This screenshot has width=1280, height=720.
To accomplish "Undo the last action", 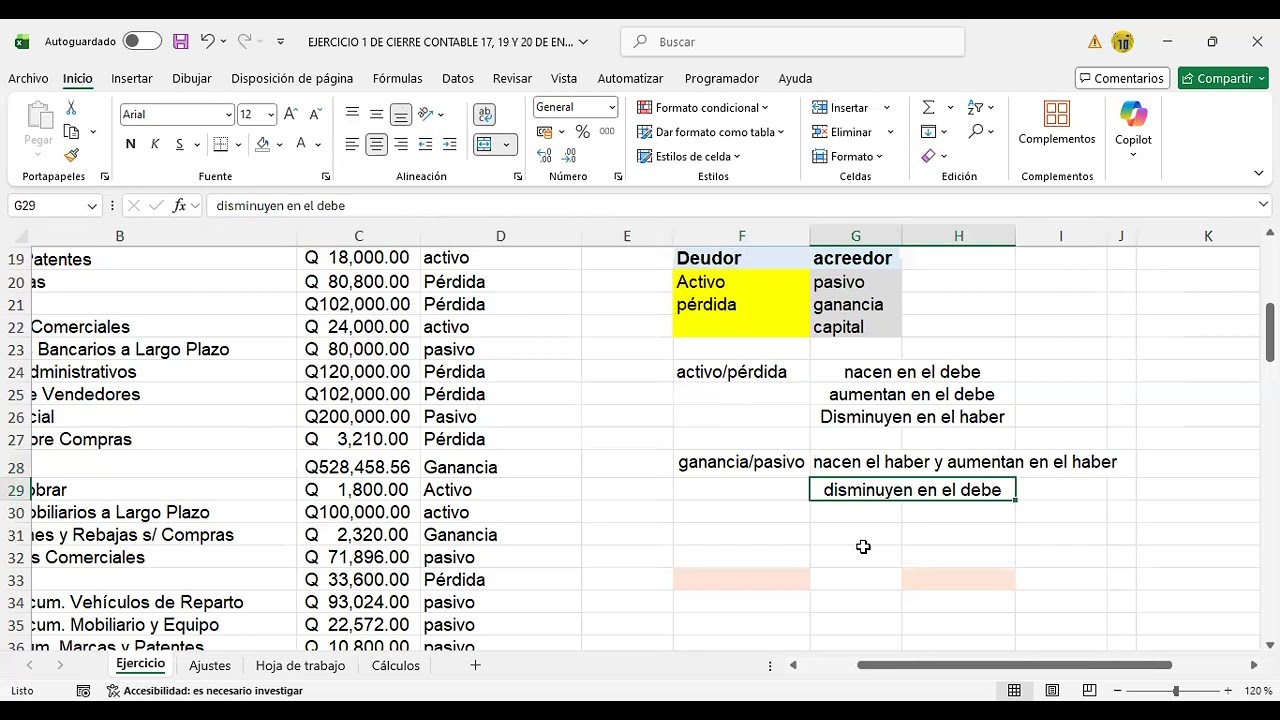I will (x=207, y=41).
